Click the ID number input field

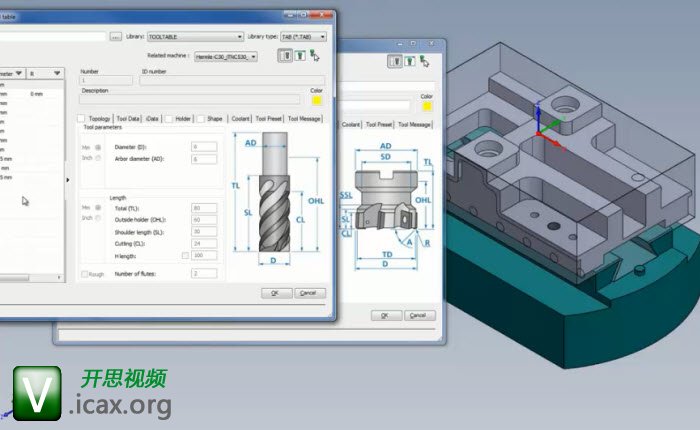click(x=233, y=80)
